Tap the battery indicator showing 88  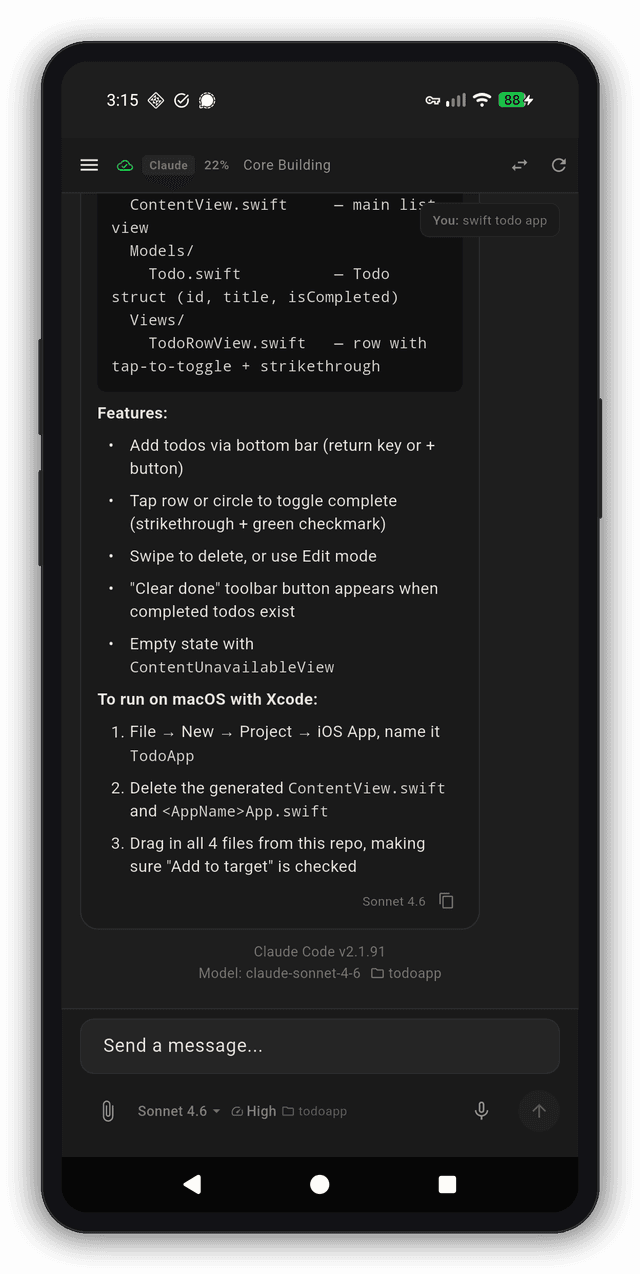[512, 100]
